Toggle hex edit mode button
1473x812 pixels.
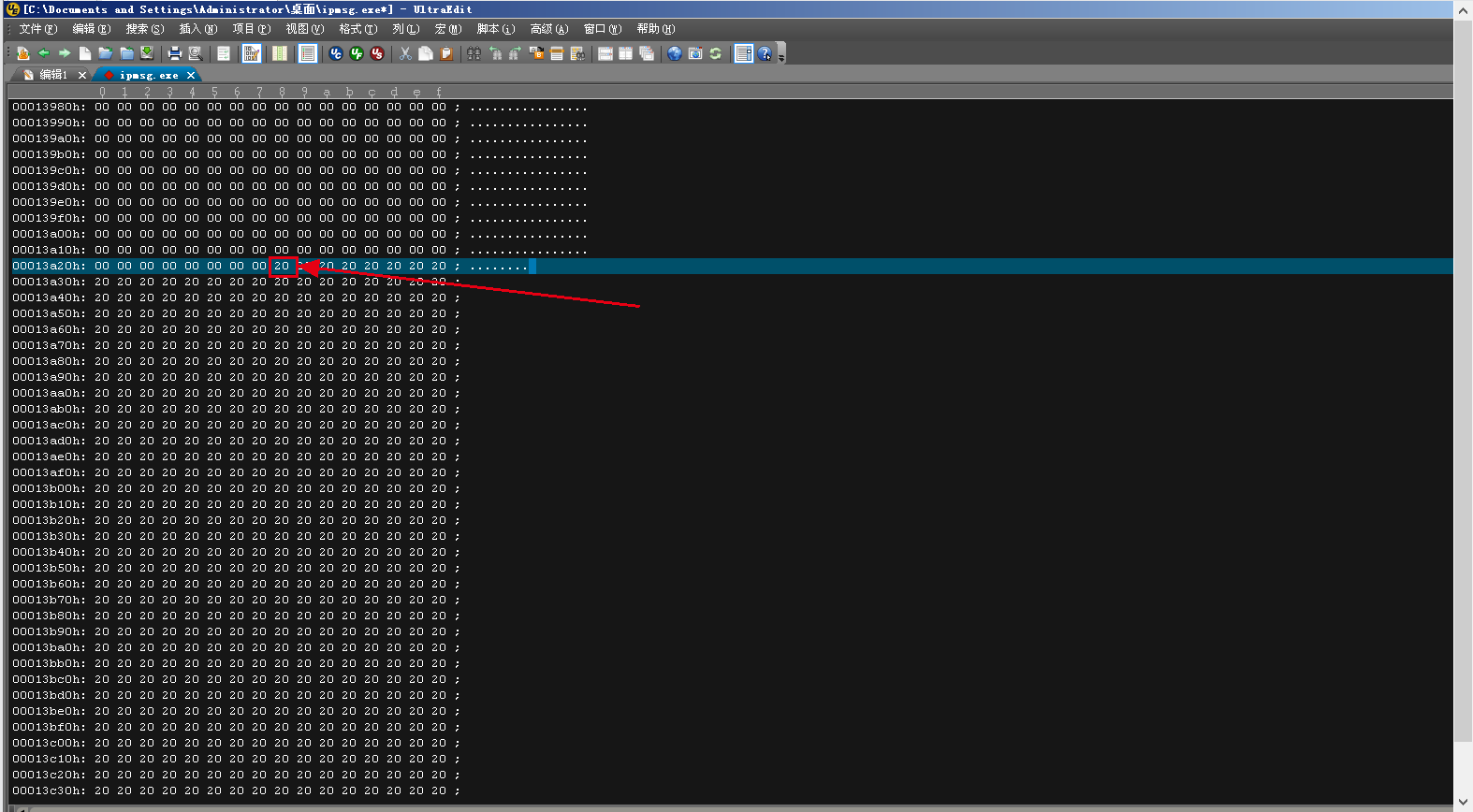251,53
